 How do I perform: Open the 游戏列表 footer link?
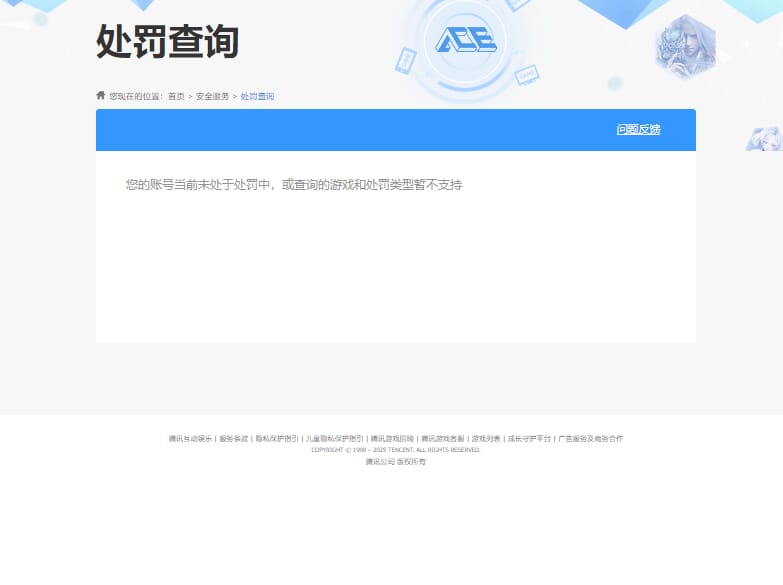(486, 439)
